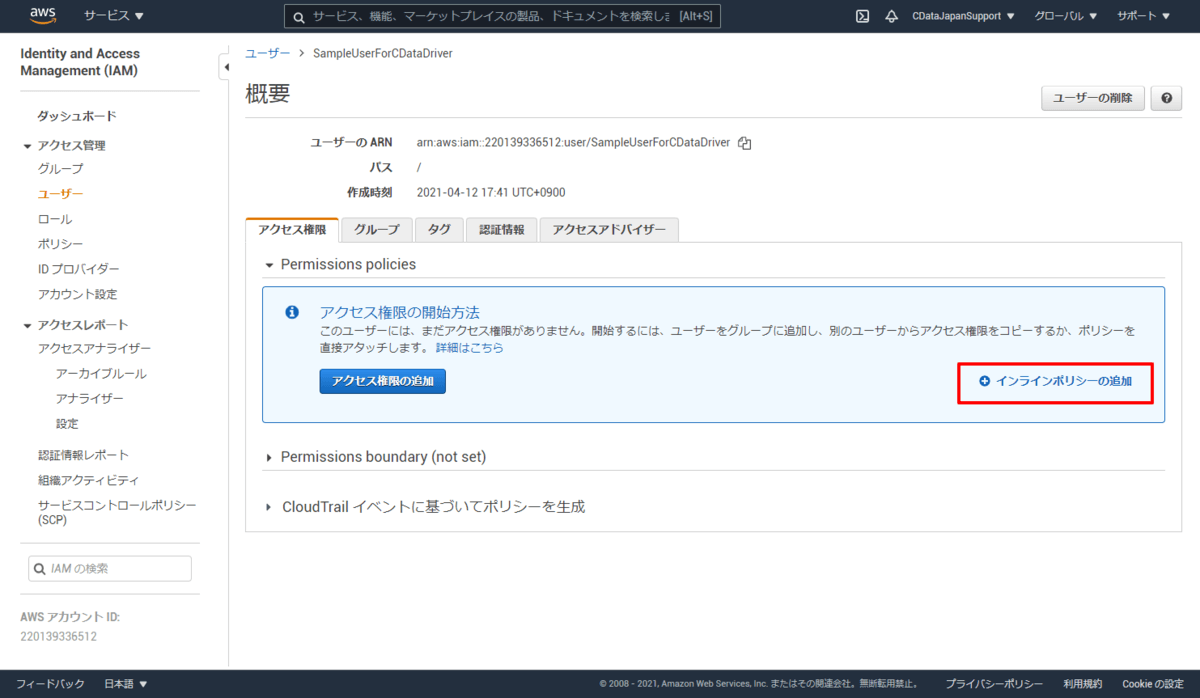The image size is (1200, 698).
Task: Switch to the タグ tab
Action: coord(439,230)
